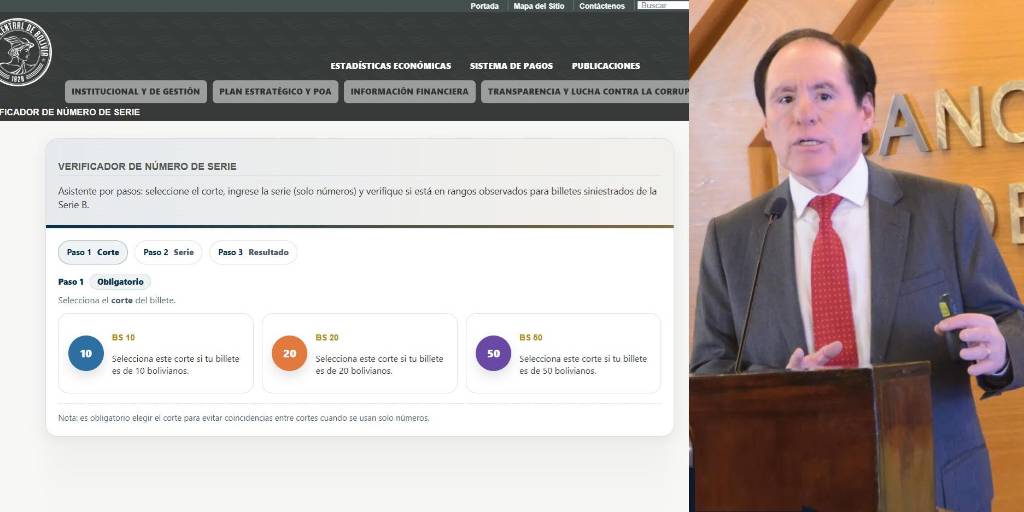Expand the Plan Estratégico y POA menu

point(275,92)
